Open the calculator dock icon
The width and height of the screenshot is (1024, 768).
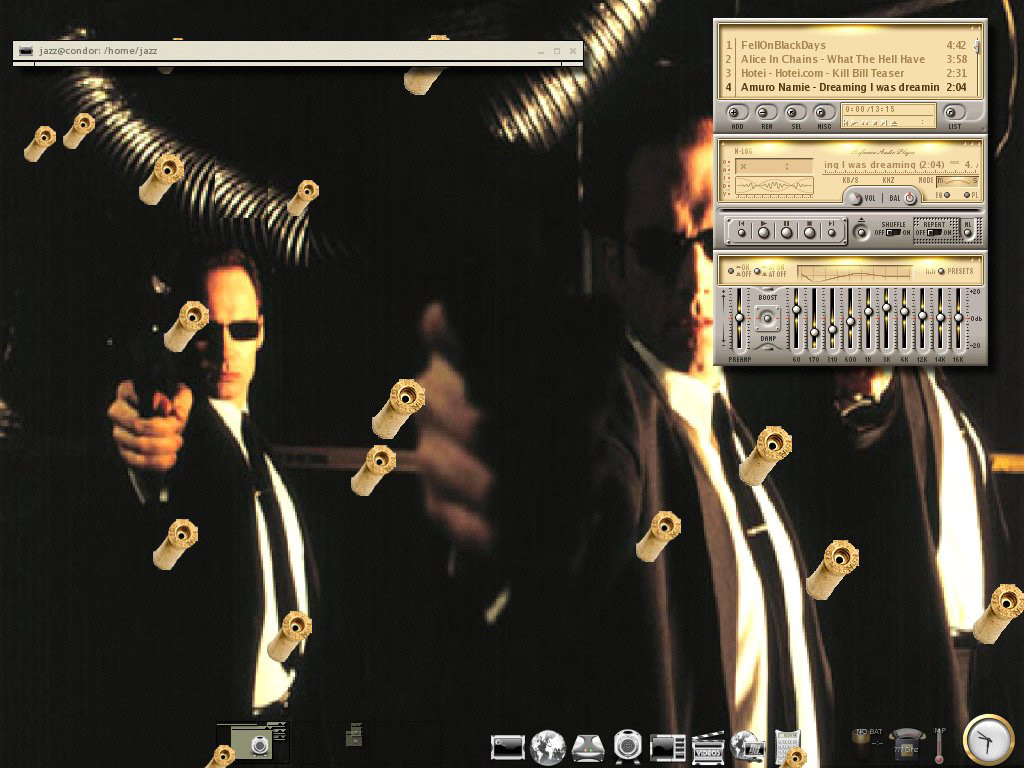(788, 748)
